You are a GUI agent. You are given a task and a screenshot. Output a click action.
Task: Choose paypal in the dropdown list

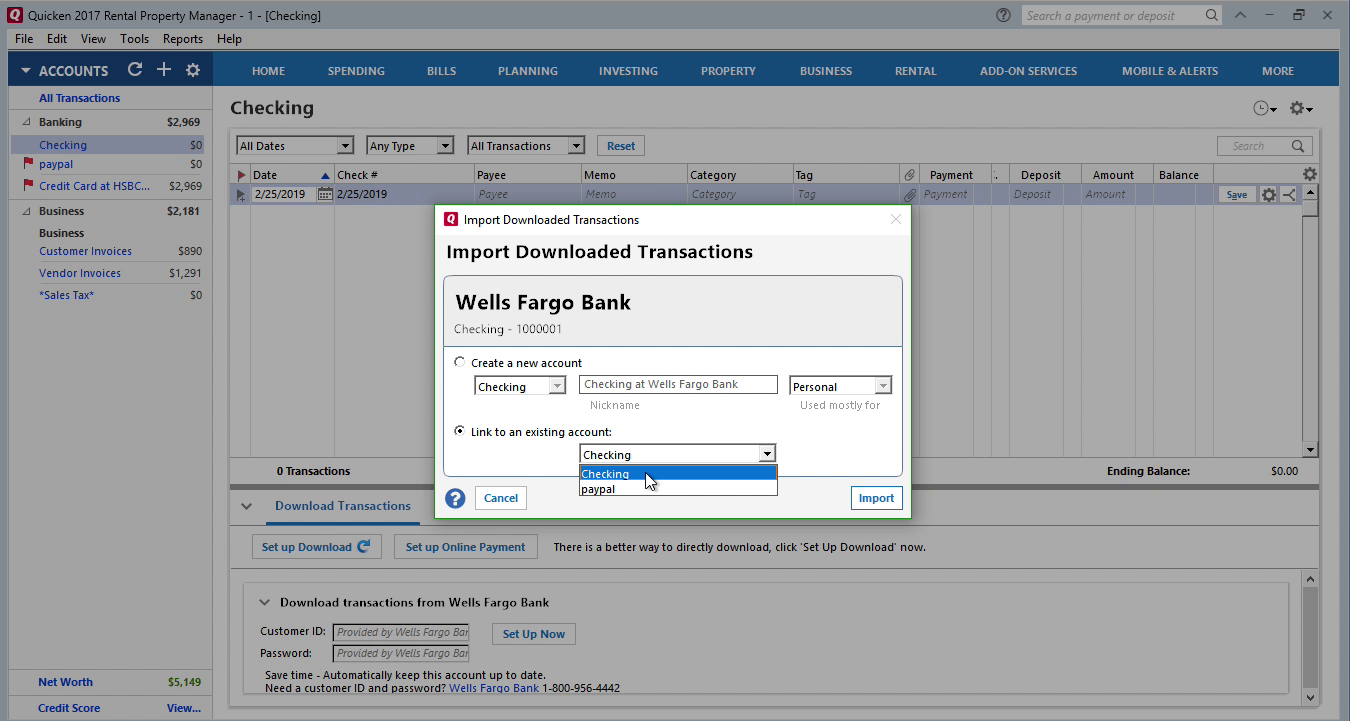(678, 489)
